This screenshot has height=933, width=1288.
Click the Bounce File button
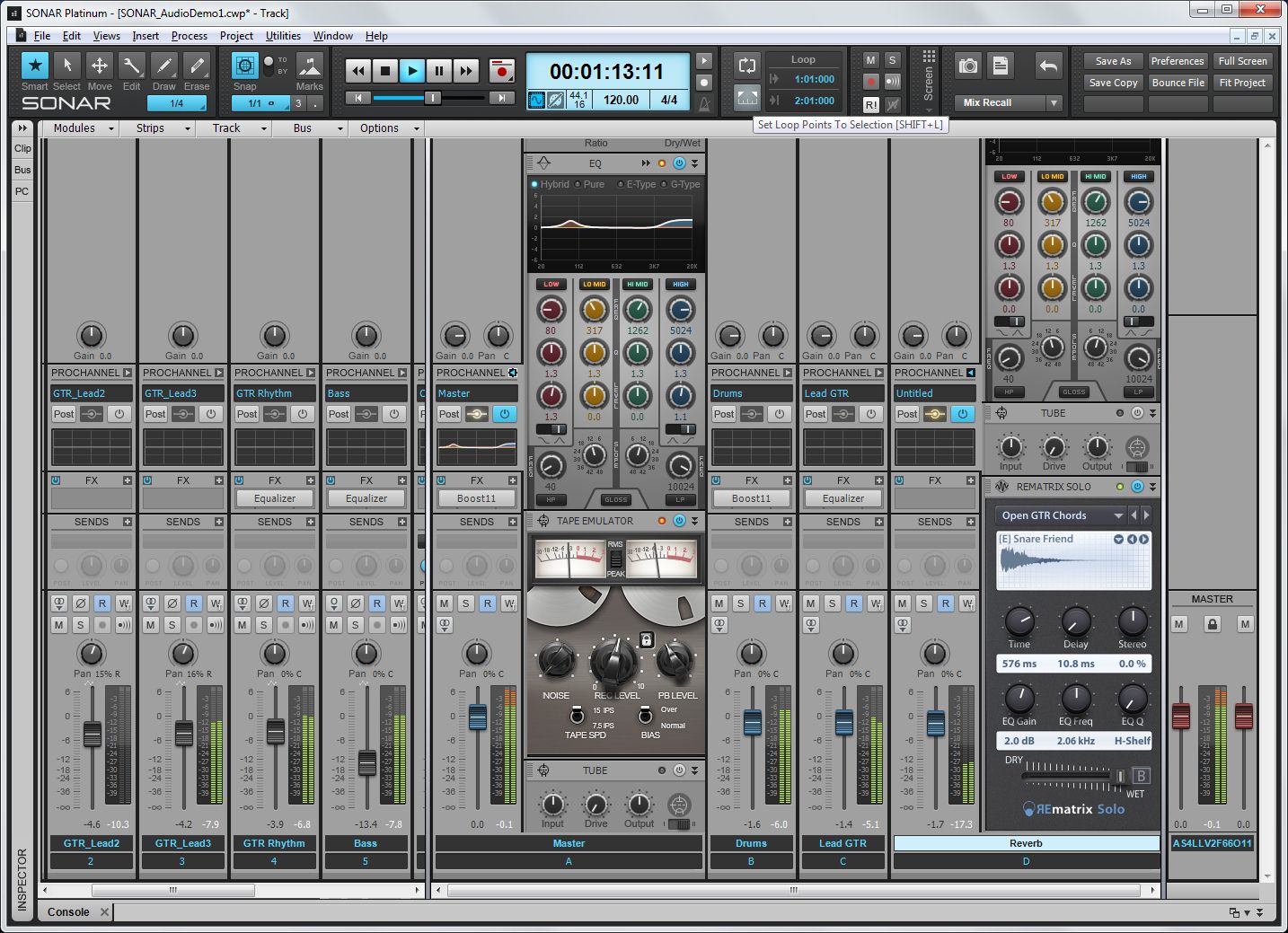[1177, 83]
